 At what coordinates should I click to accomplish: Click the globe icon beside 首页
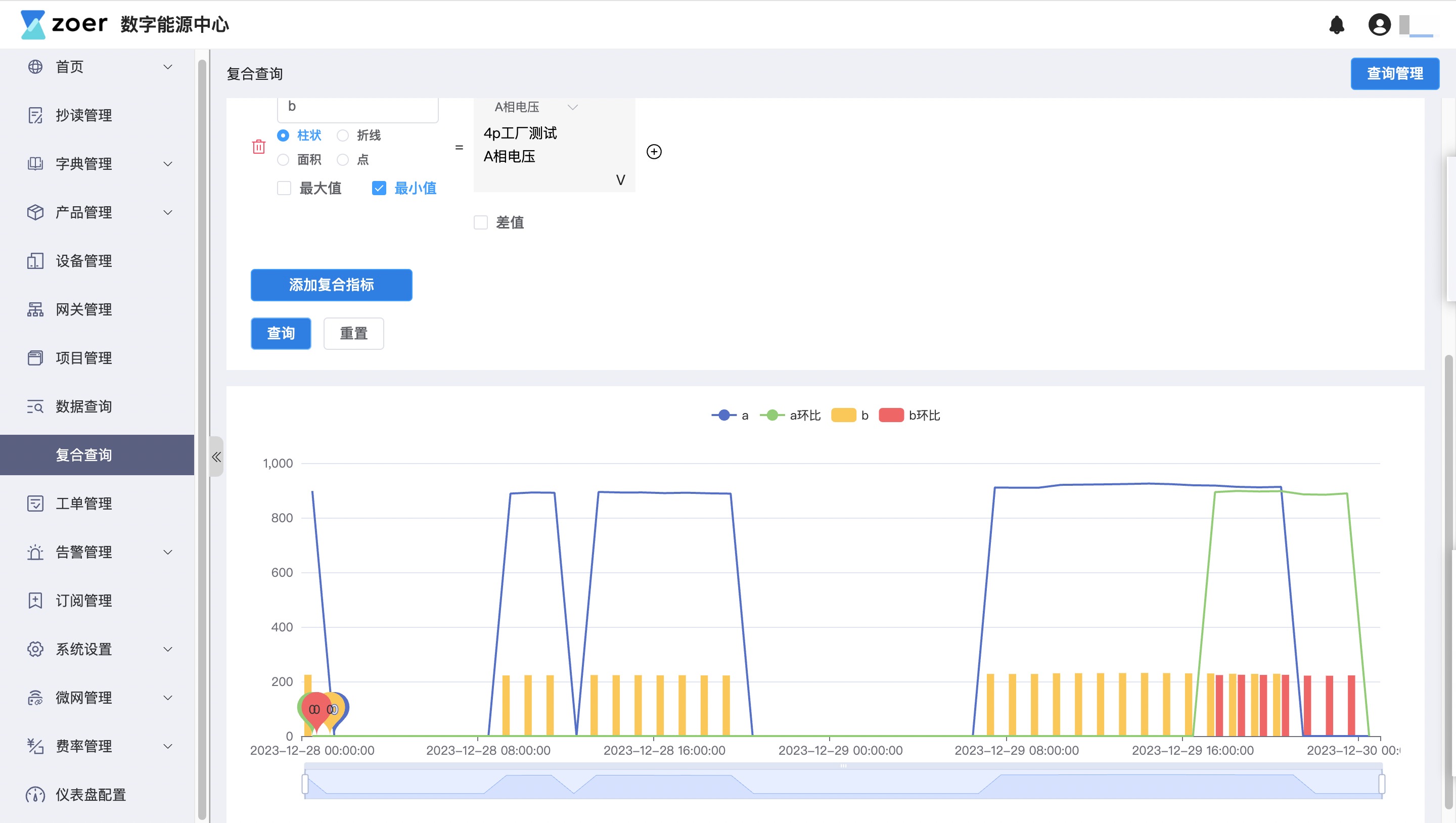click(35, 67)
